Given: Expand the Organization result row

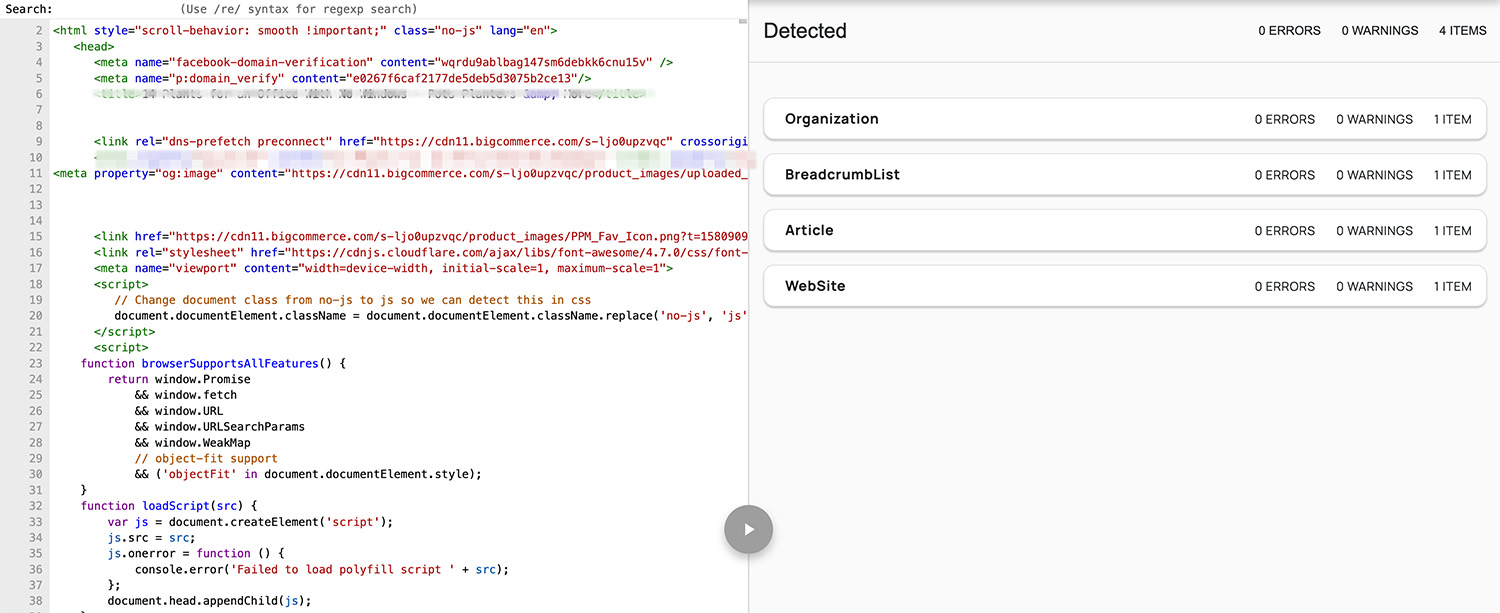Looking at the screenshot, I should 1125,119.
